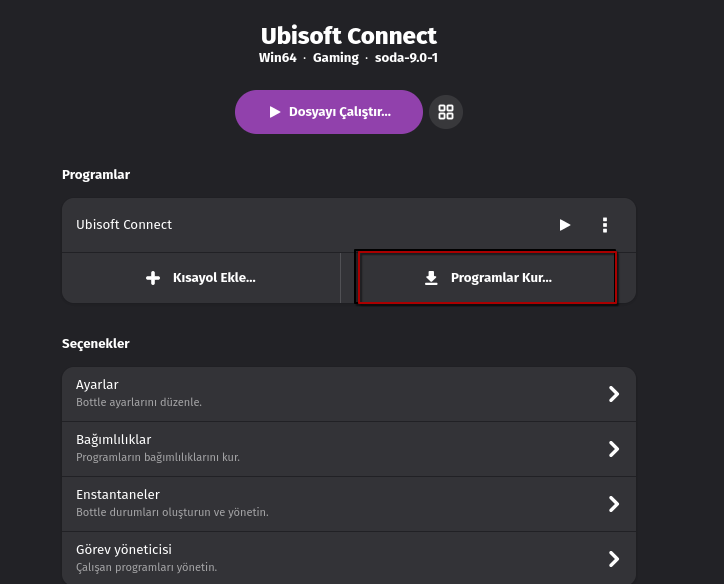Image resolution: width=724 pixels, height=584 pixels.
Task: Click download icon next to Programlar Kur
Action: [x=431, y=278]
